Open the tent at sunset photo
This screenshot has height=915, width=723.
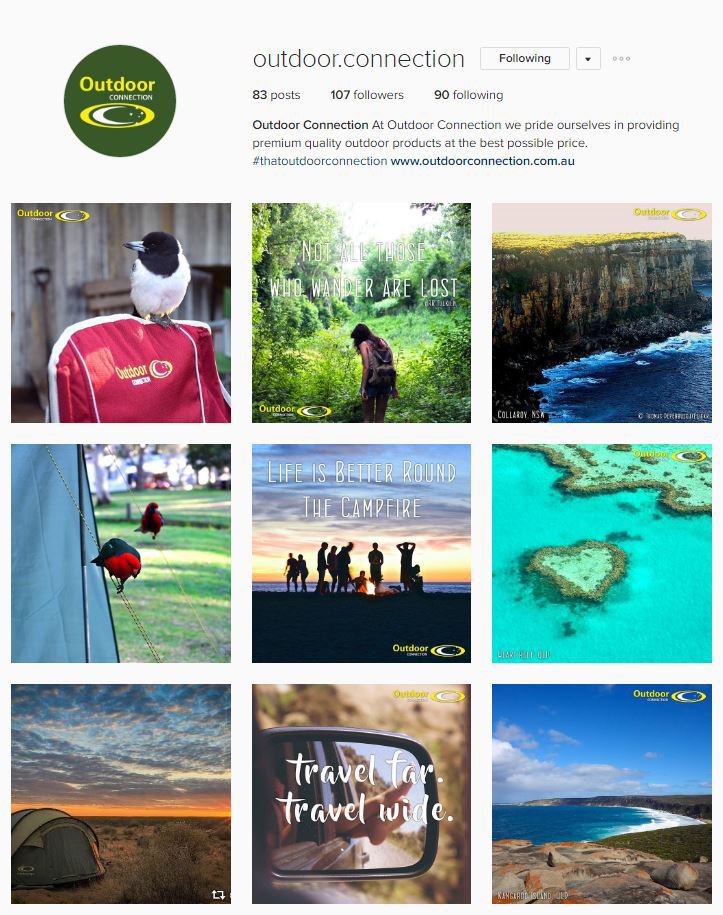[121, 794]
